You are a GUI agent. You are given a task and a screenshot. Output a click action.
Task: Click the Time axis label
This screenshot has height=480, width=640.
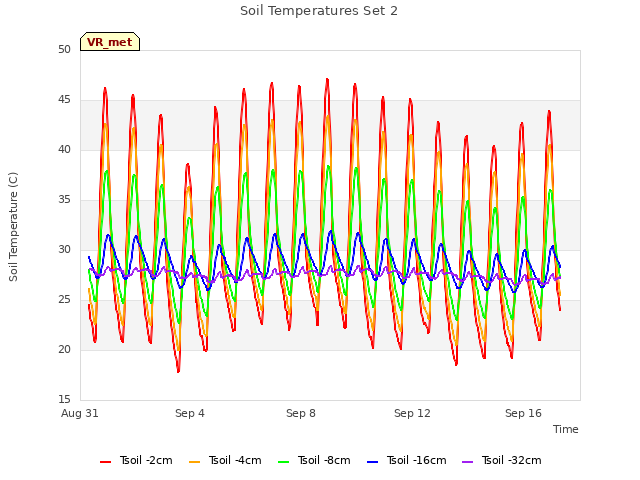tap(566, 429)
